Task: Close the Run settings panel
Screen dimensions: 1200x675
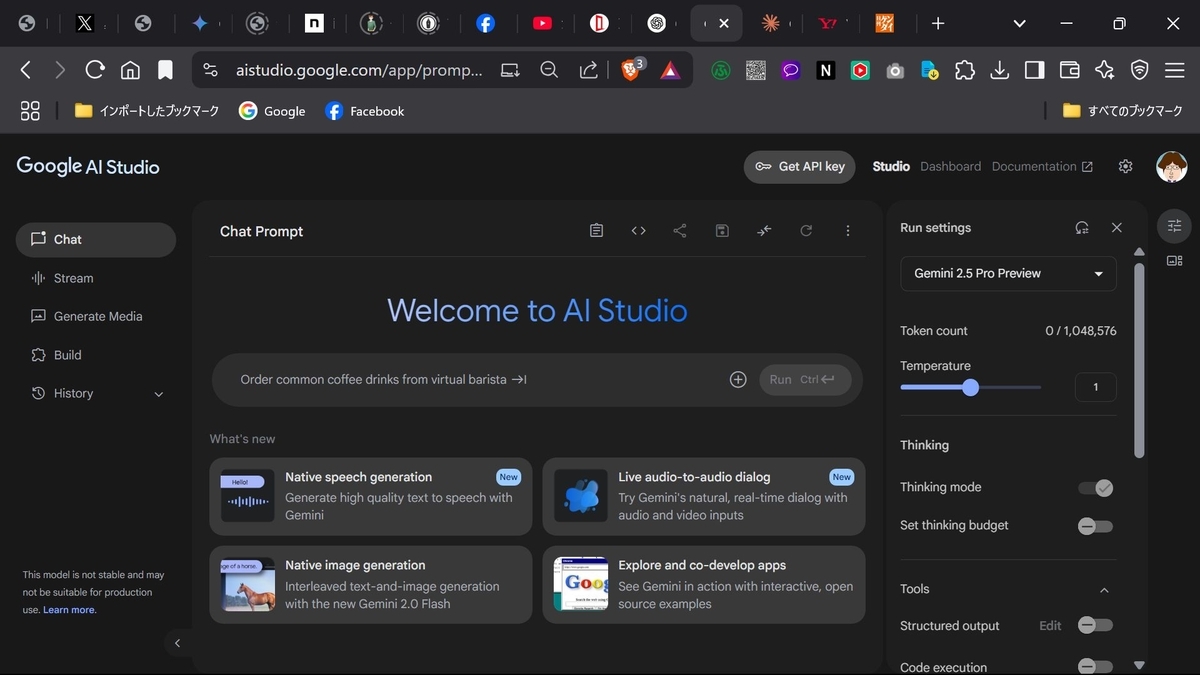Action: (1117, 228)
